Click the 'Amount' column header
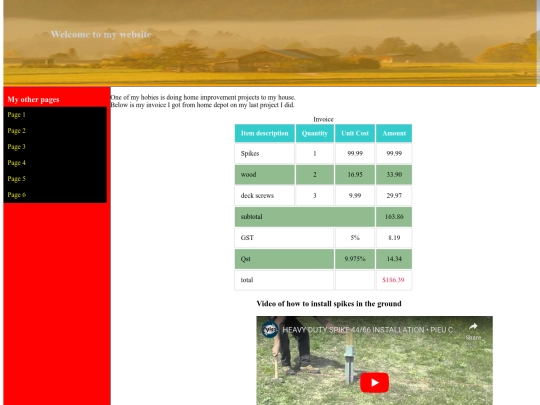Viewport: 540px width, 405px height. [394, 133]
